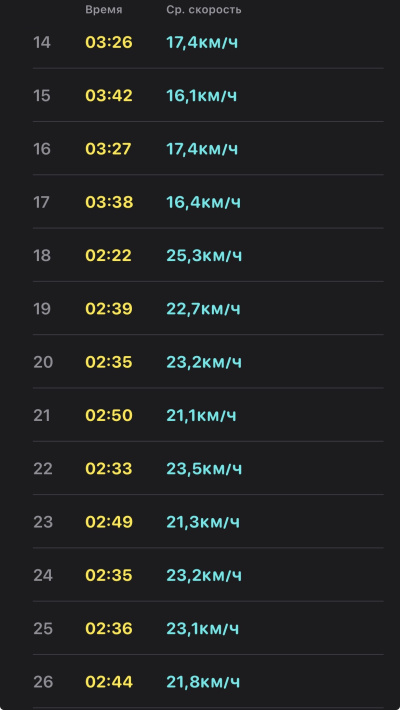Select split 19 time 02:39
Screen dimensions: 400x710
(x=109, y=309)
